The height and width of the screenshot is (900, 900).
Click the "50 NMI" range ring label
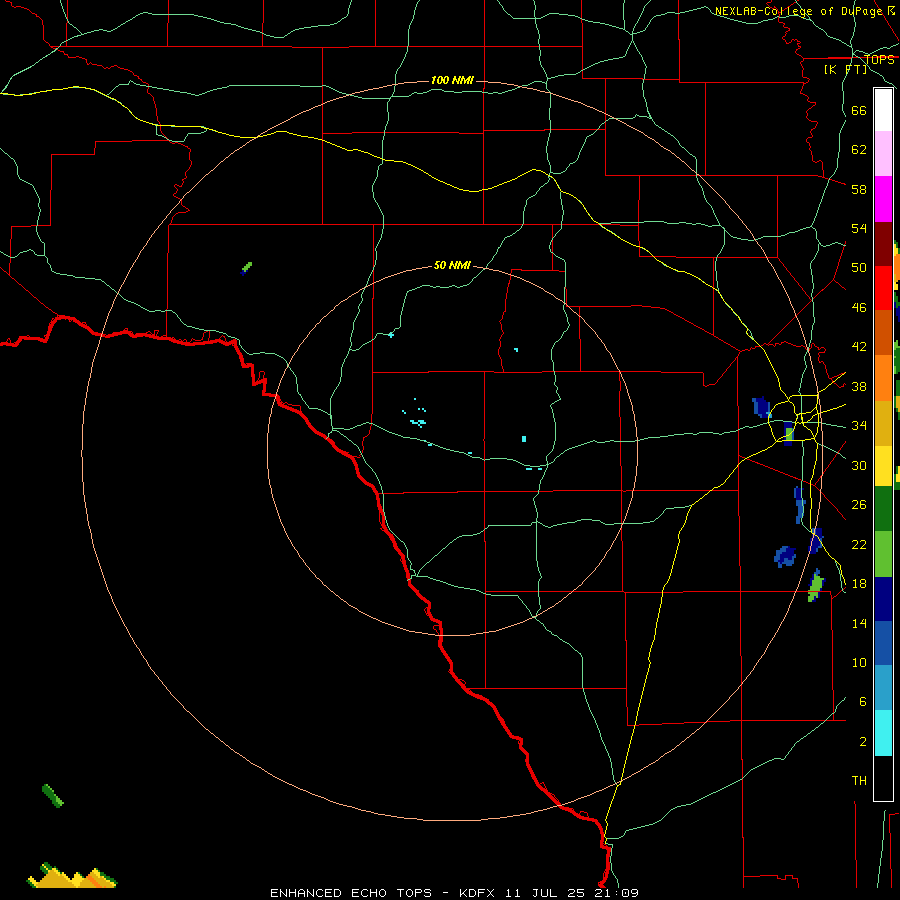(452, 265)
